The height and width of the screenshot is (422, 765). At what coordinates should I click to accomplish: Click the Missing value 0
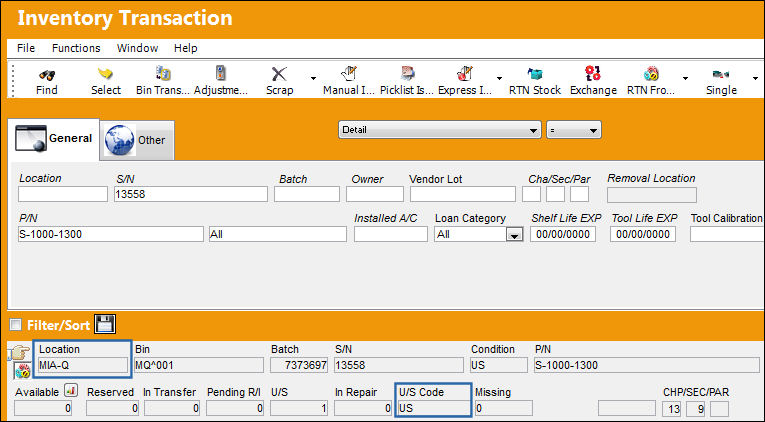click(503, 408)
